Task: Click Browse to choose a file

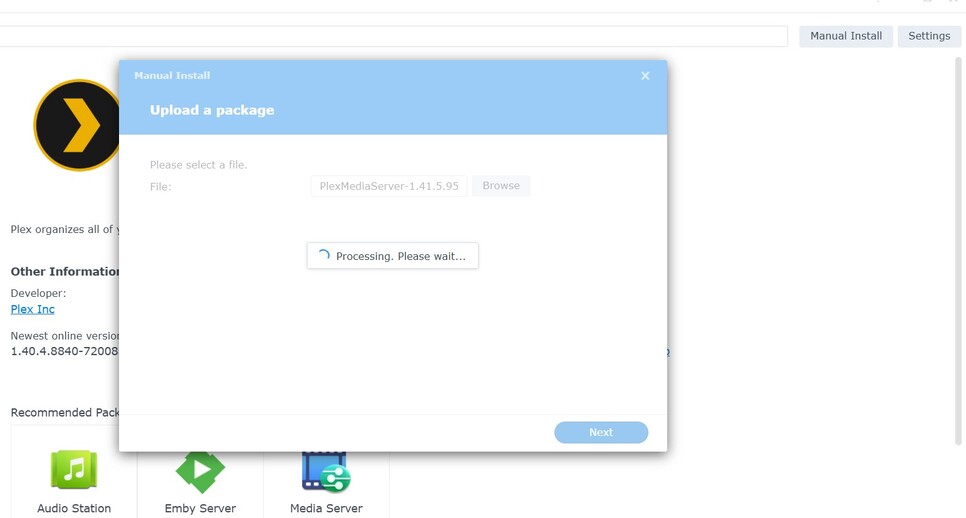Action: (501, 185)
